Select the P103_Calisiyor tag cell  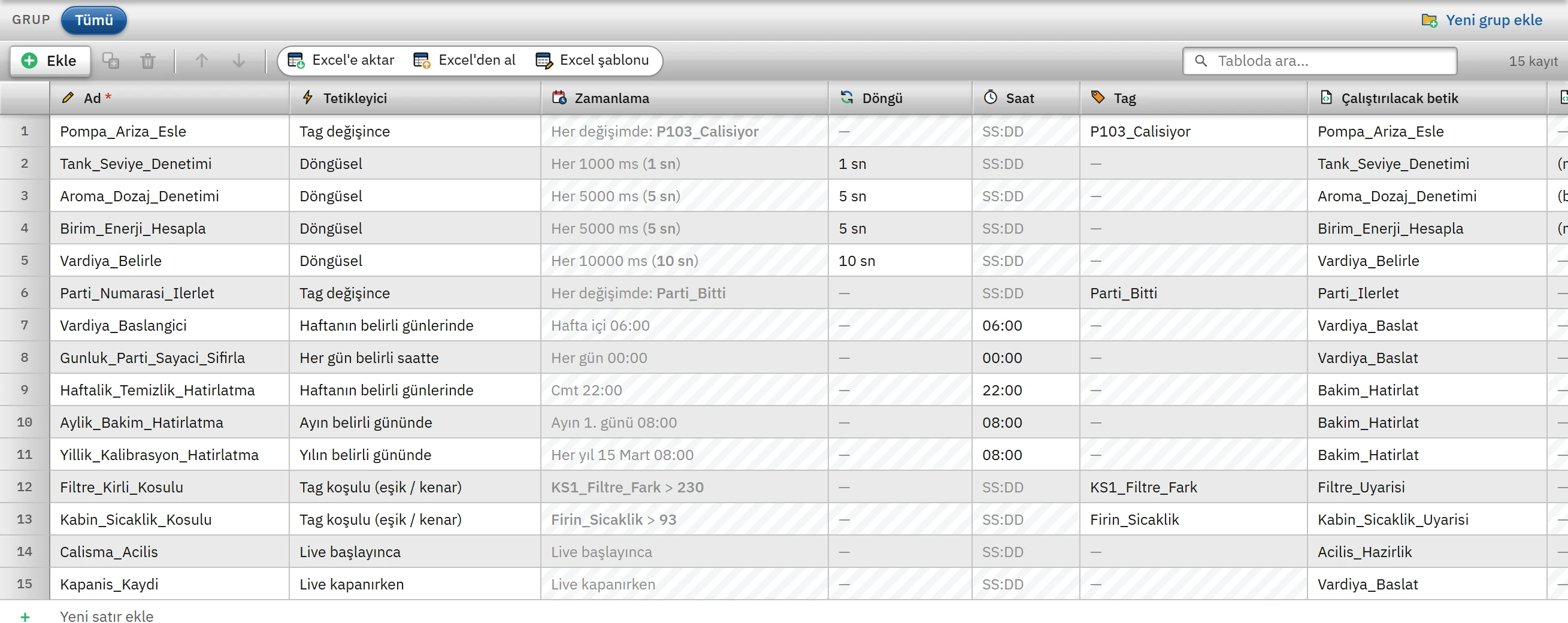pos(1194,131)
